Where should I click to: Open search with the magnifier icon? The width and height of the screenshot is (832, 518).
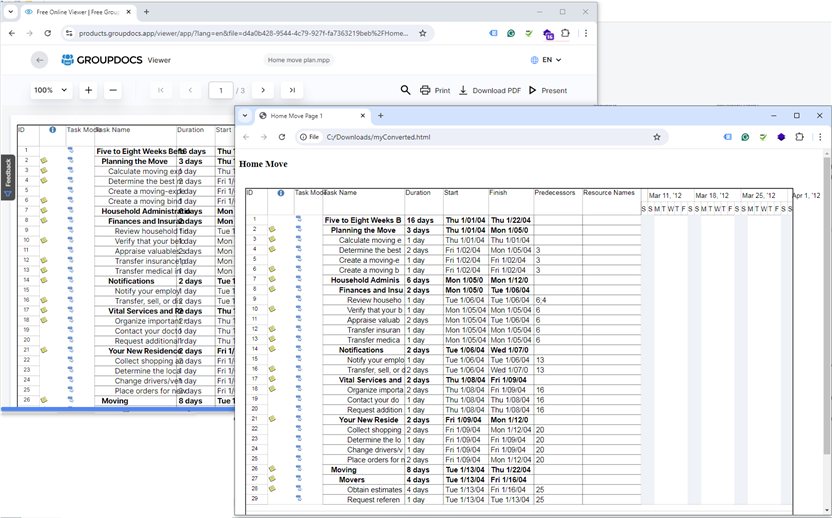[x=405, y=90]
